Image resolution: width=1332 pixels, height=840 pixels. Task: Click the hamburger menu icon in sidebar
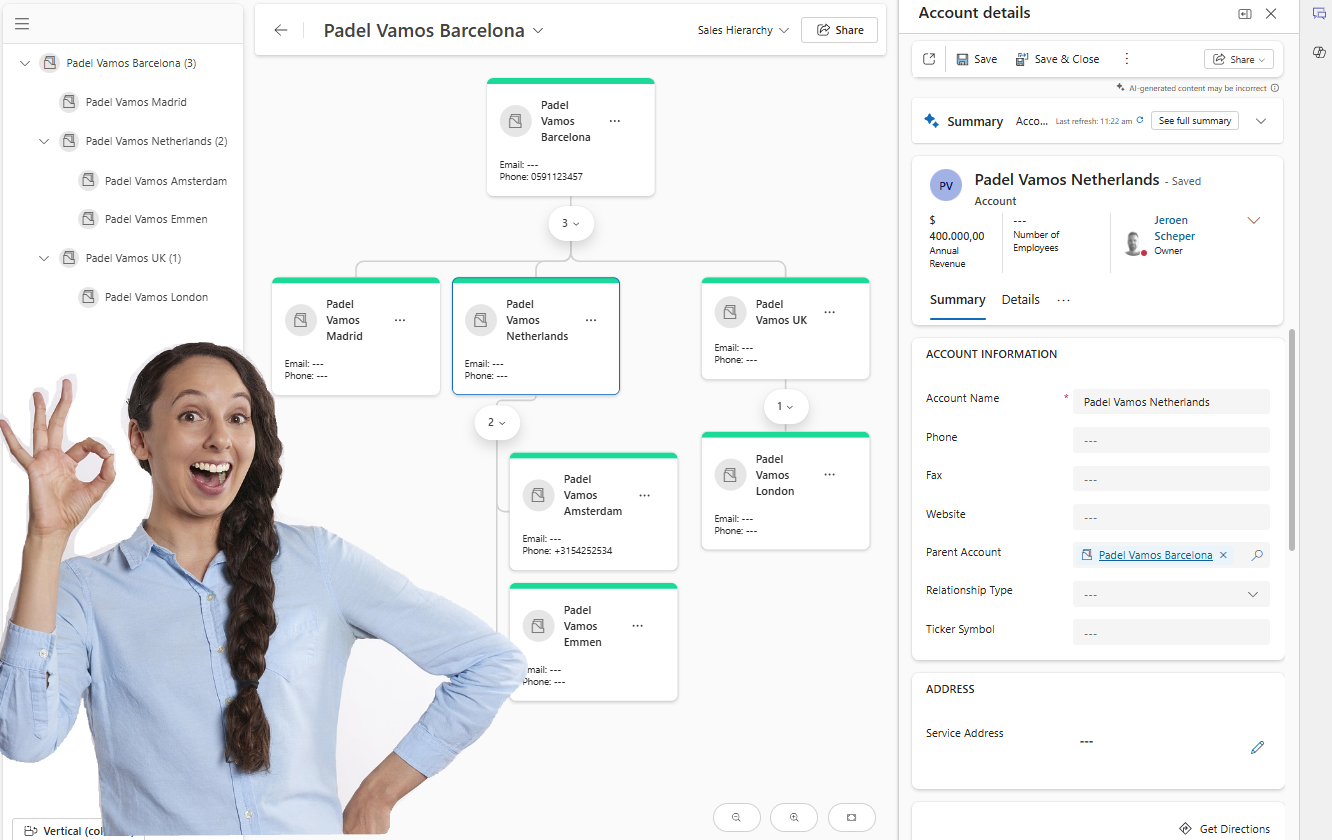point(22,24)
